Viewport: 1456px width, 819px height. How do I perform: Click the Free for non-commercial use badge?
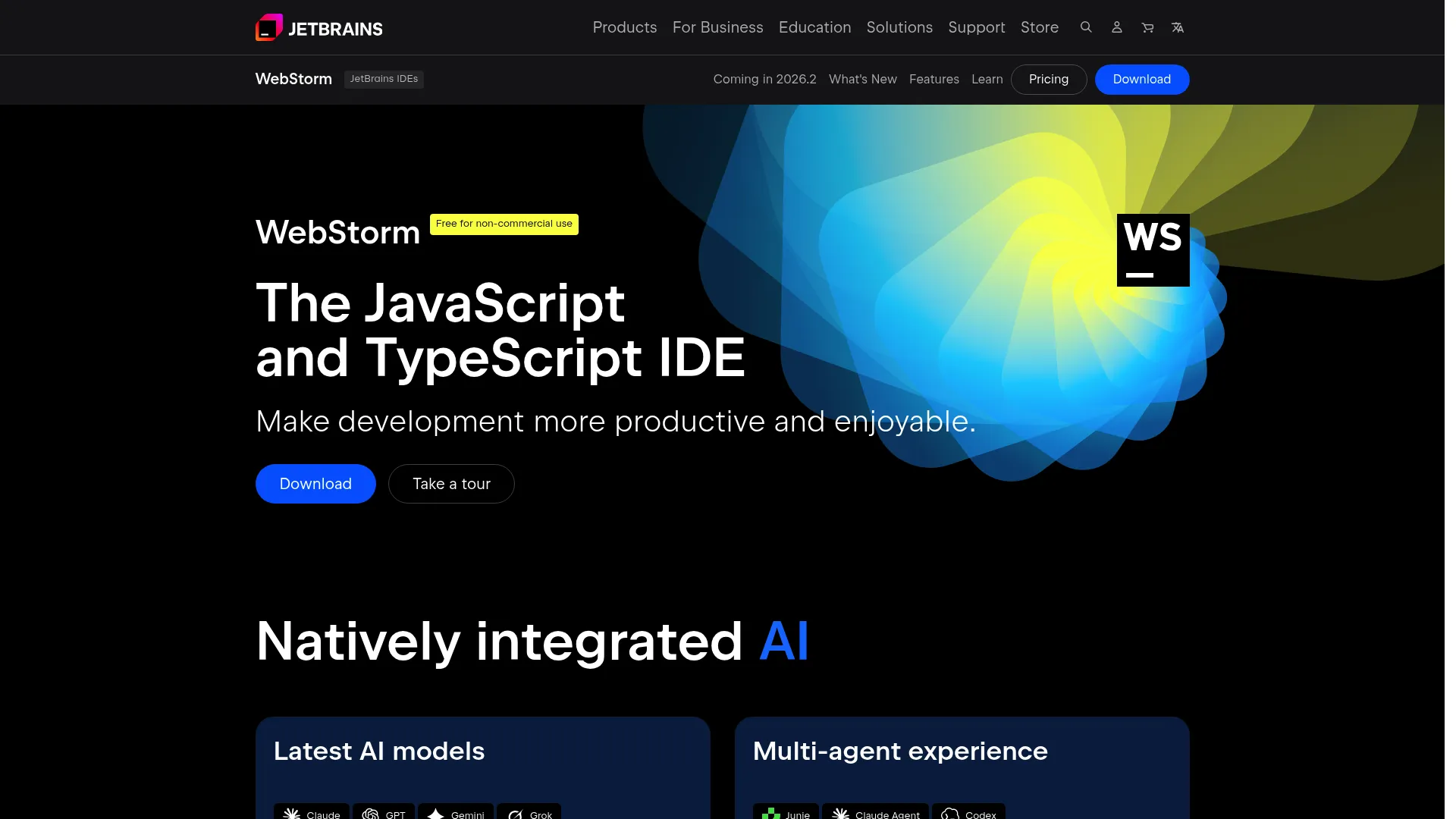point(504,224)
